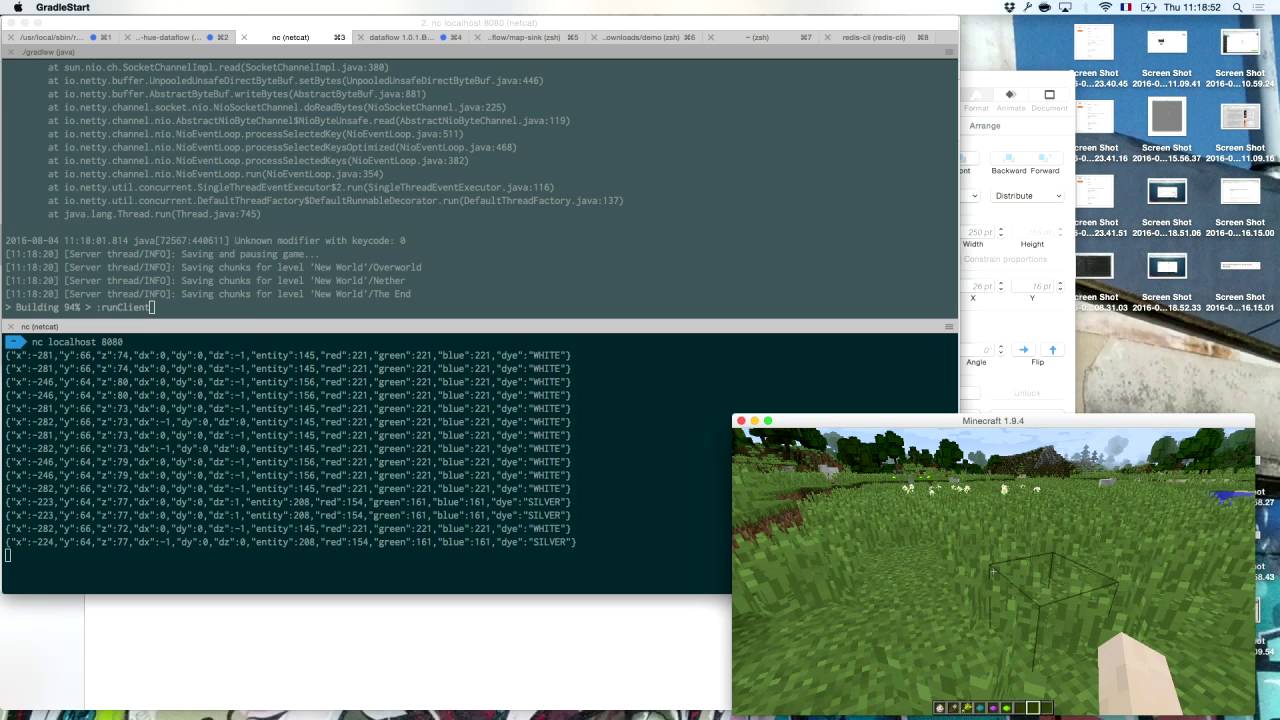
Task: Open Spotlight search
Action: tap(1237, 7)
